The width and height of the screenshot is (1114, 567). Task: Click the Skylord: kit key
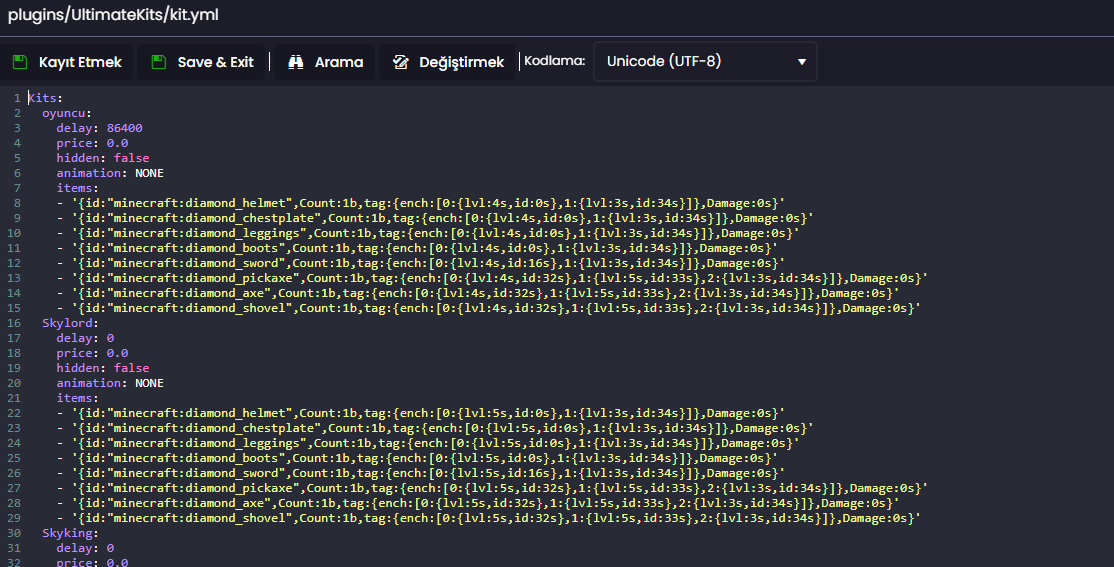pos(70,323)
